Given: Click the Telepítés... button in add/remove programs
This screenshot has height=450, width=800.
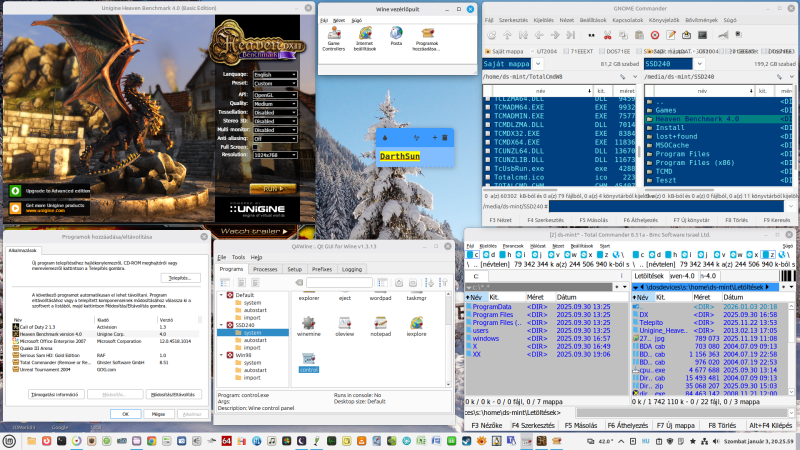Looking at the screenshot, I should (181, 278).
